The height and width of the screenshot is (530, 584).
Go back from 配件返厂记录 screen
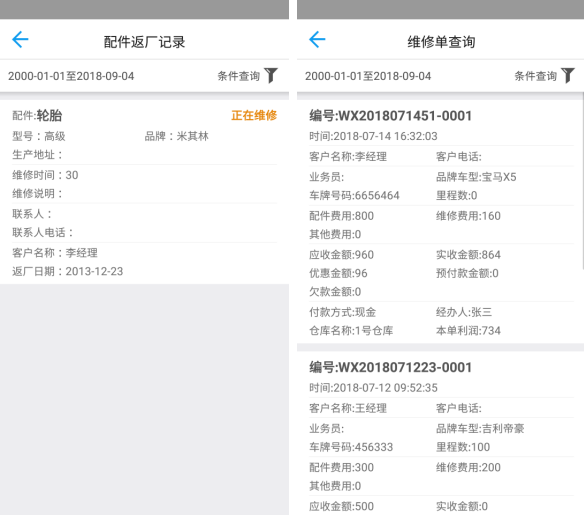[20, 39]
